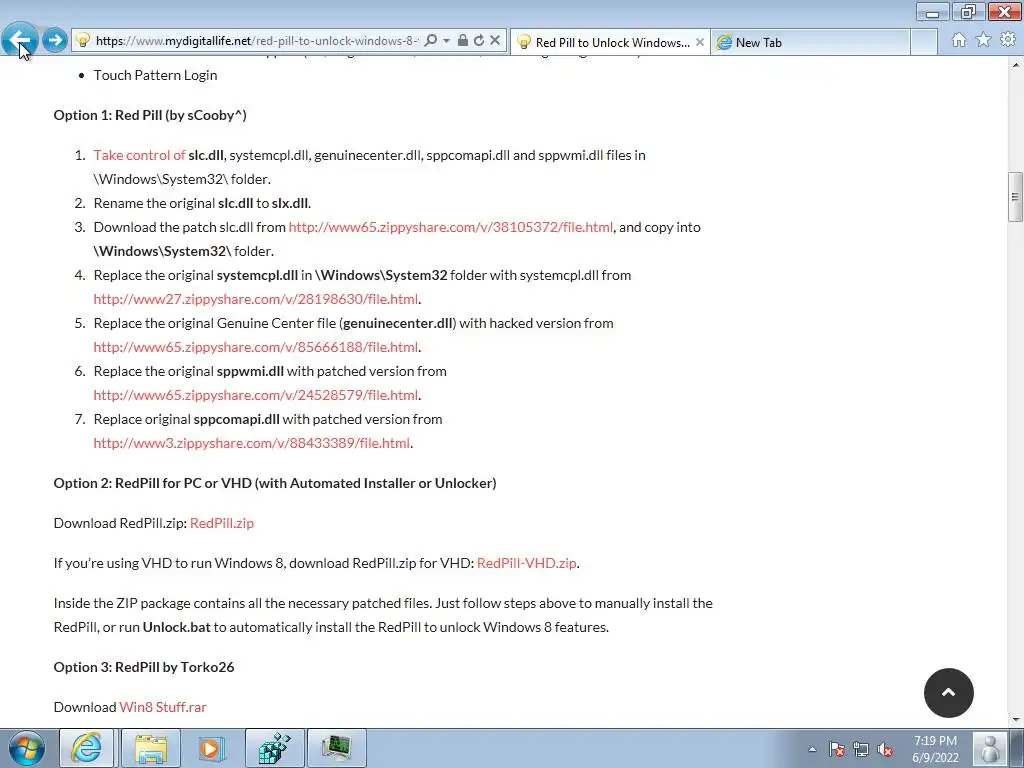This screenshot has height=768, width=1024.
Task: Open zippyshare link 88433389 for sppcomapi.dll
Action: click(251, 443)
